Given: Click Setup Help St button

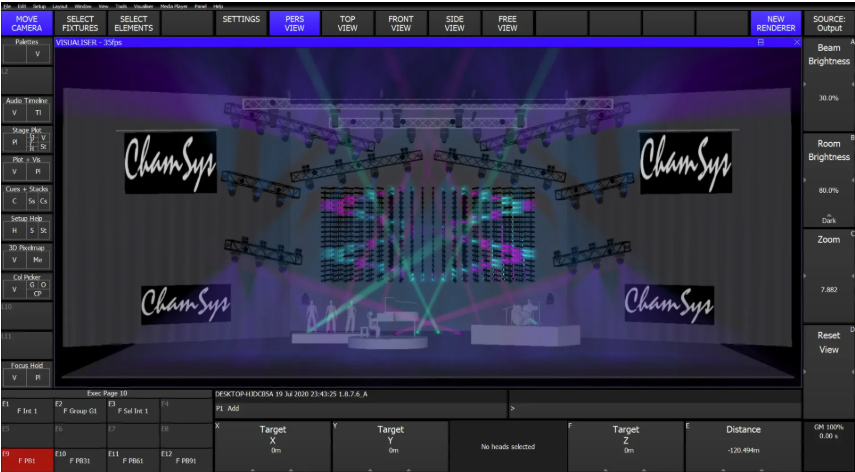Looking at the screenshot, I should click(x=44, y=231).
